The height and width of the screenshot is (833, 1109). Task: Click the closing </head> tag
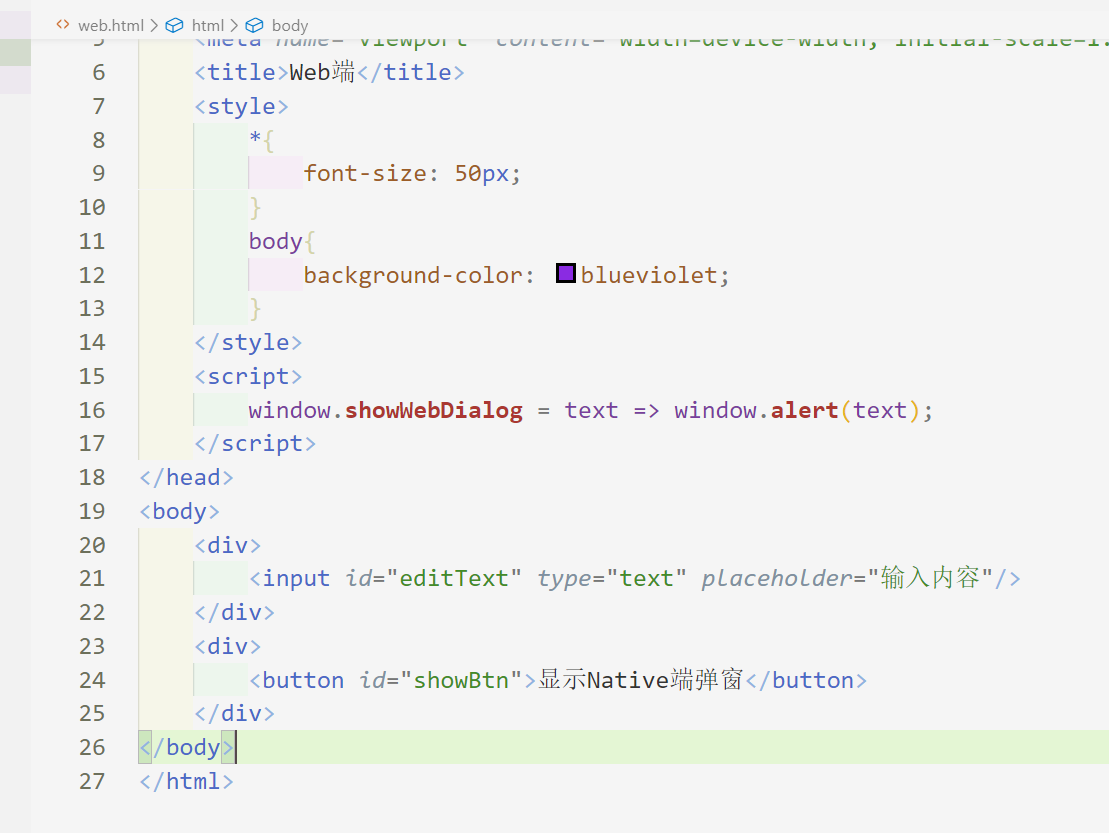click(186, 477)
